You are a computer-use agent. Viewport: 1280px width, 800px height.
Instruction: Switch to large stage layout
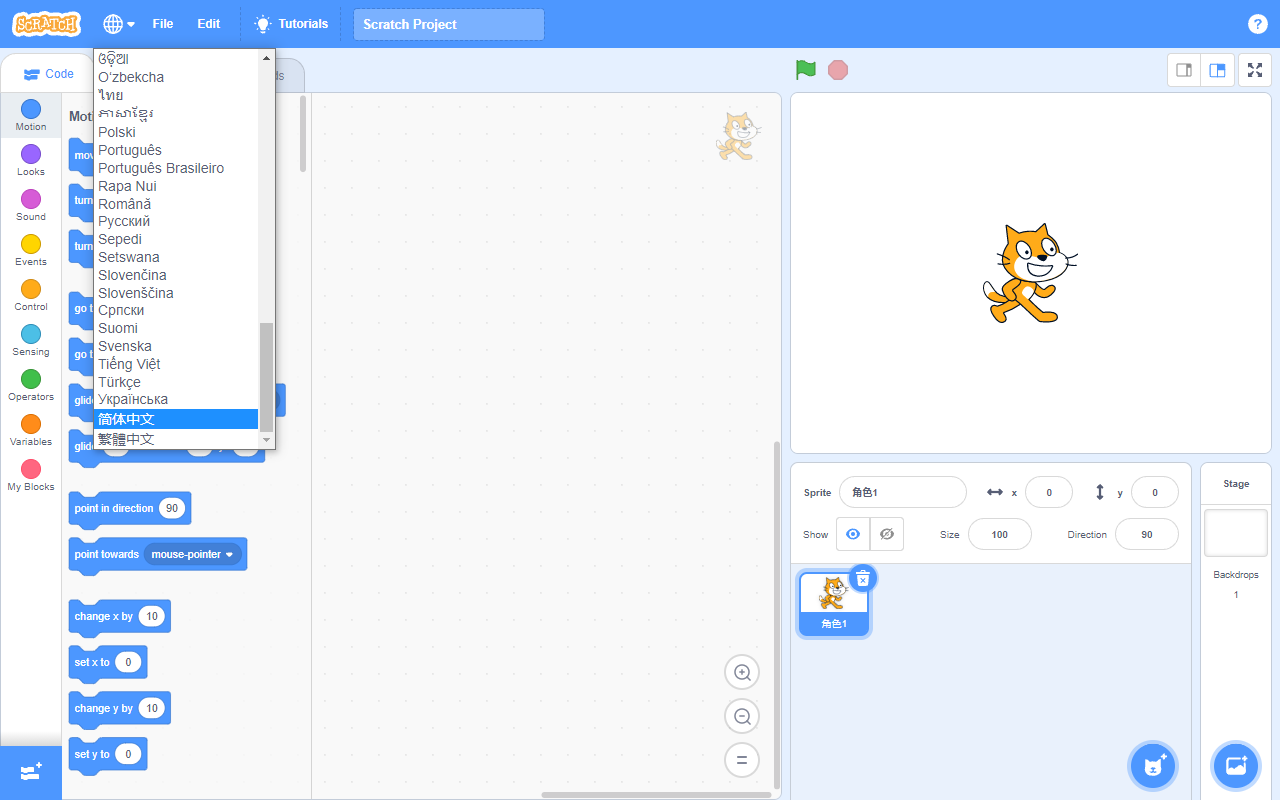click(1217, 70)
